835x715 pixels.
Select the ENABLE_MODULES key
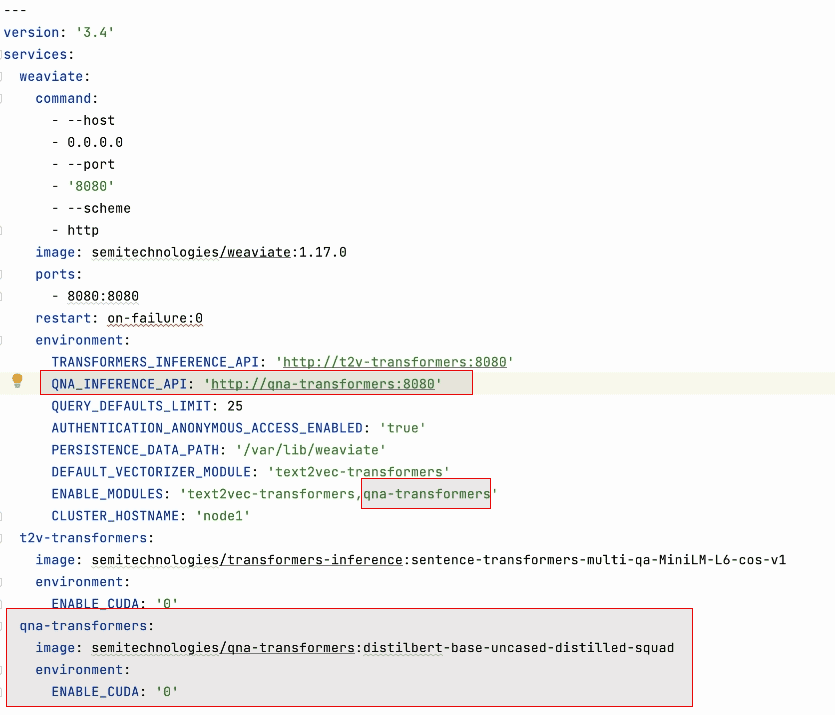(x=107, y=494)
